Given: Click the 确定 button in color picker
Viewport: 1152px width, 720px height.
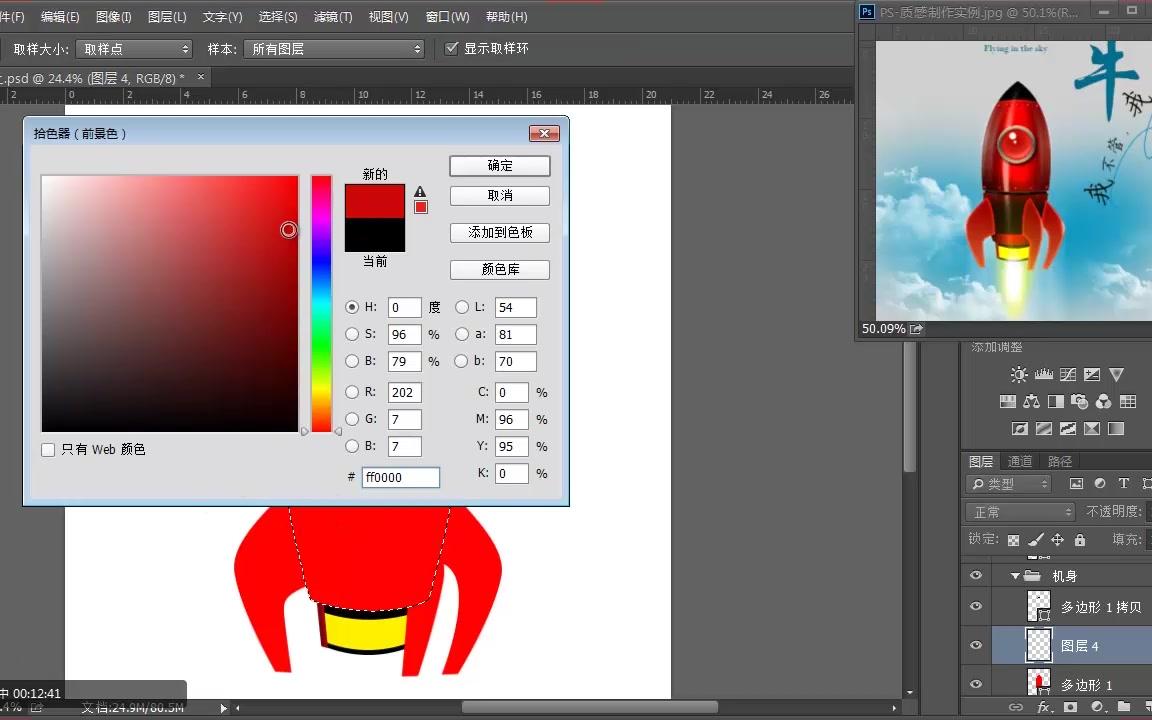Looking at the screenshot, I should pyautogui.click(x=499, y=165).
